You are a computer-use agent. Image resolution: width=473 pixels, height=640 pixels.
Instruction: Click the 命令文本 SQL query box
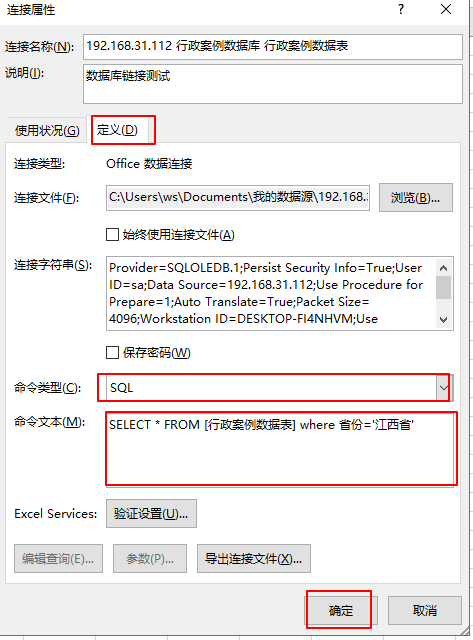tap(280, 450)
